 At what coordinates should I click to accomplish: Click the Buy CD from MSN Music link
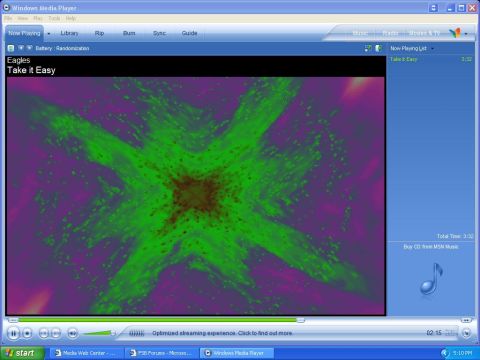tap(431, 247)
